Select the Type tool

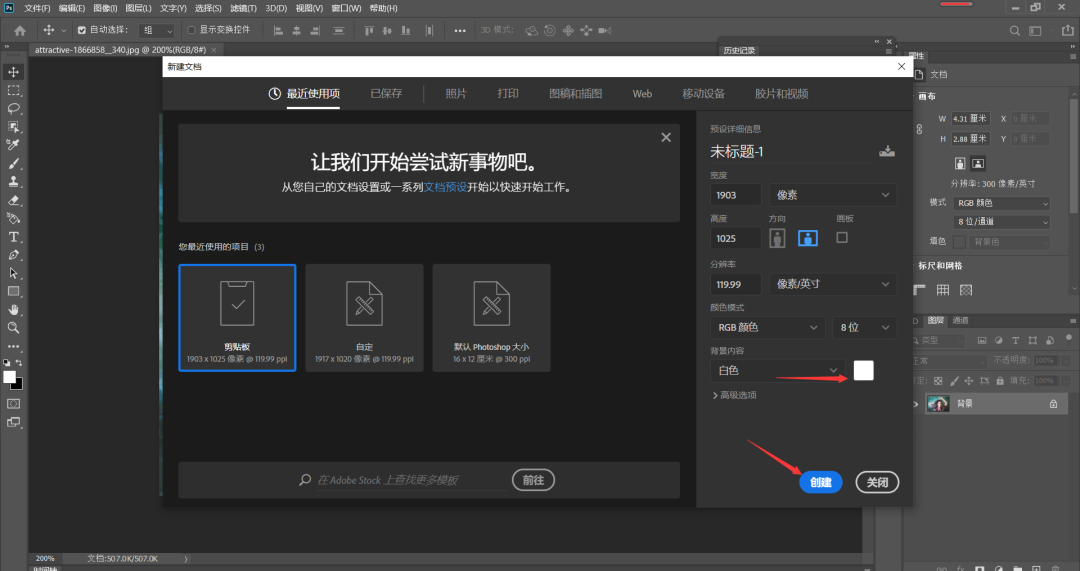tap(14, 237)
